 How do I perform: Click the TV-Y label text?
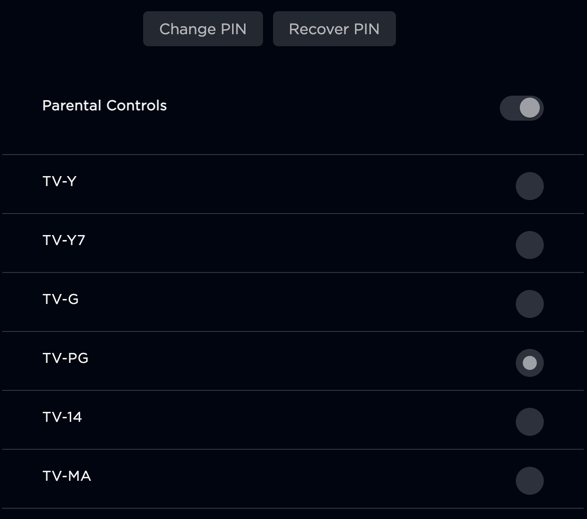click(x=60, y=181)
